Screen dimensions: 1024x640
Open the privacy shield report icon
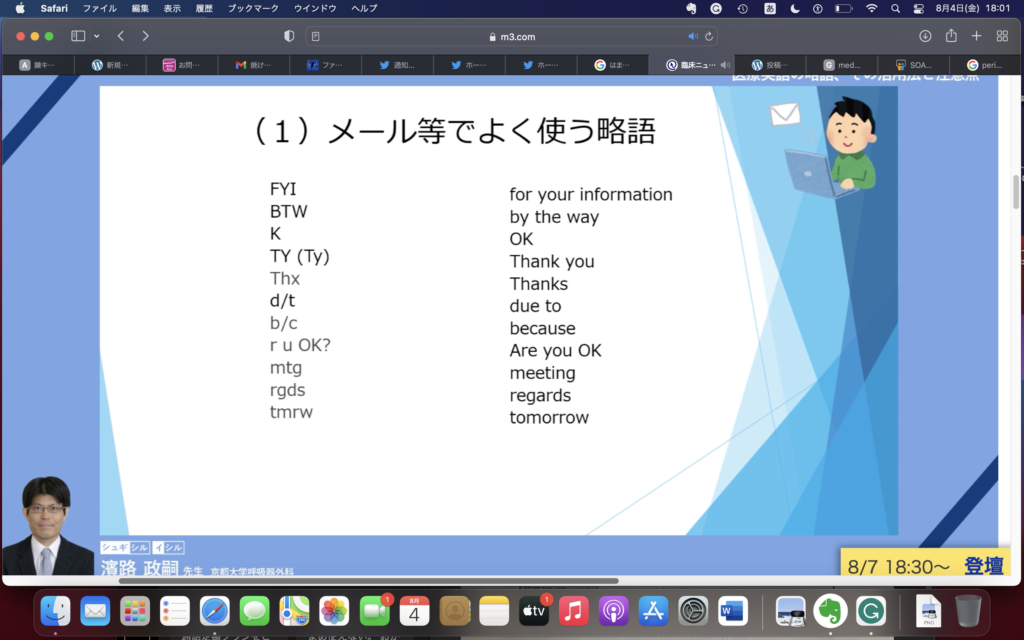point(289,36)
